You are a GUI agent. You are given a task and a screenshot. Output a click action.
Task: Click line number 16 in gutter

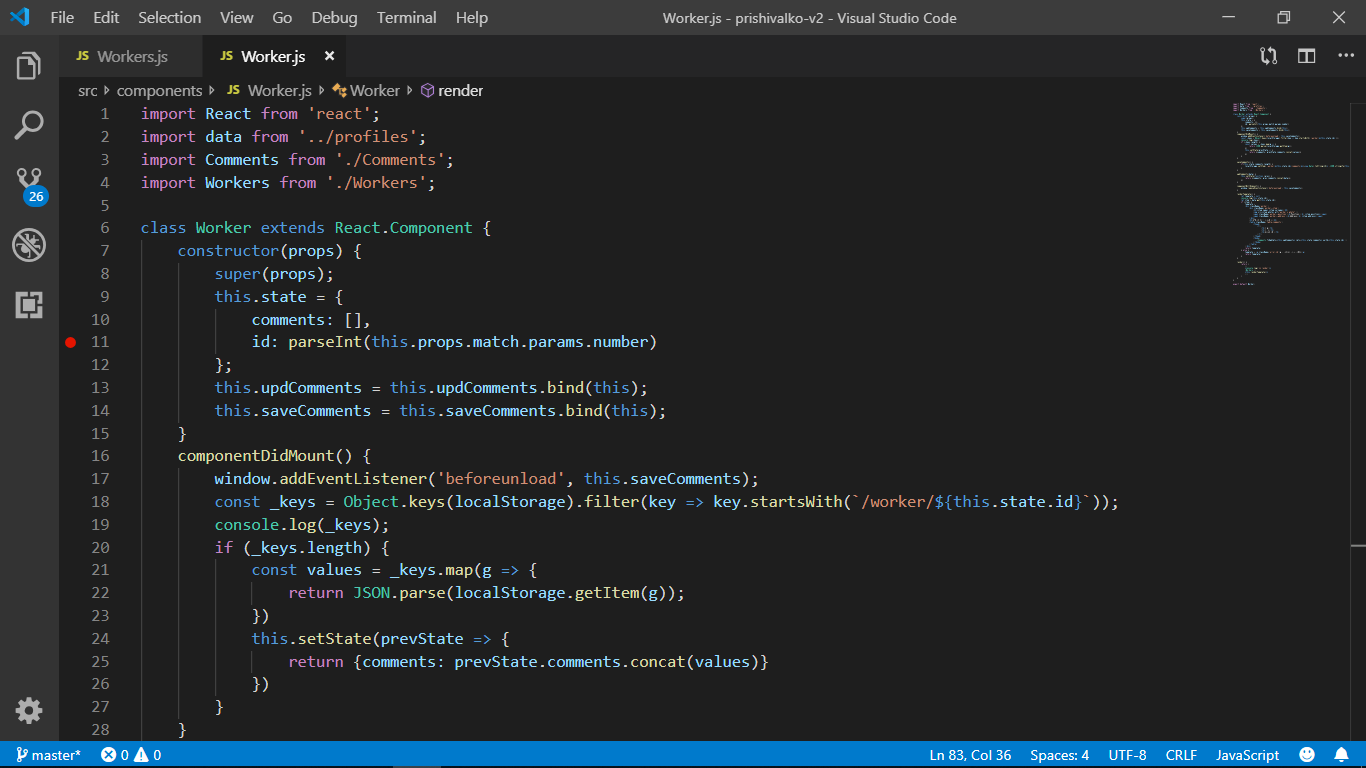100,456
